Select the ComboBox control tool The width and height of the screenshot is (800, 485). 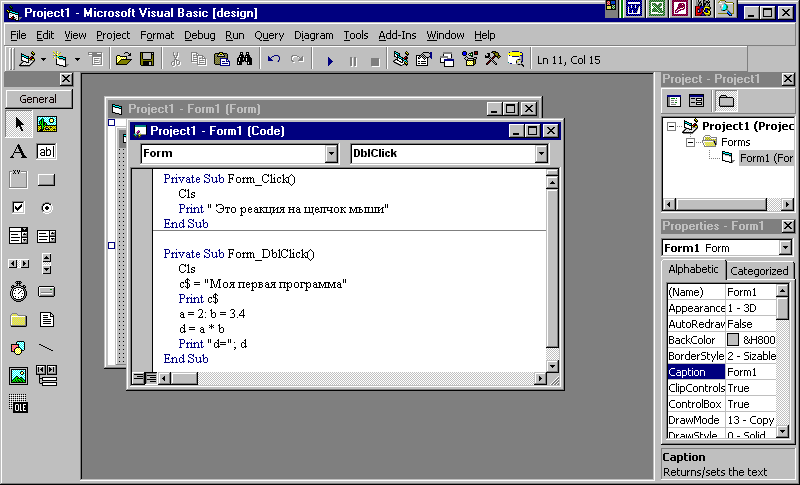(18, 236)
